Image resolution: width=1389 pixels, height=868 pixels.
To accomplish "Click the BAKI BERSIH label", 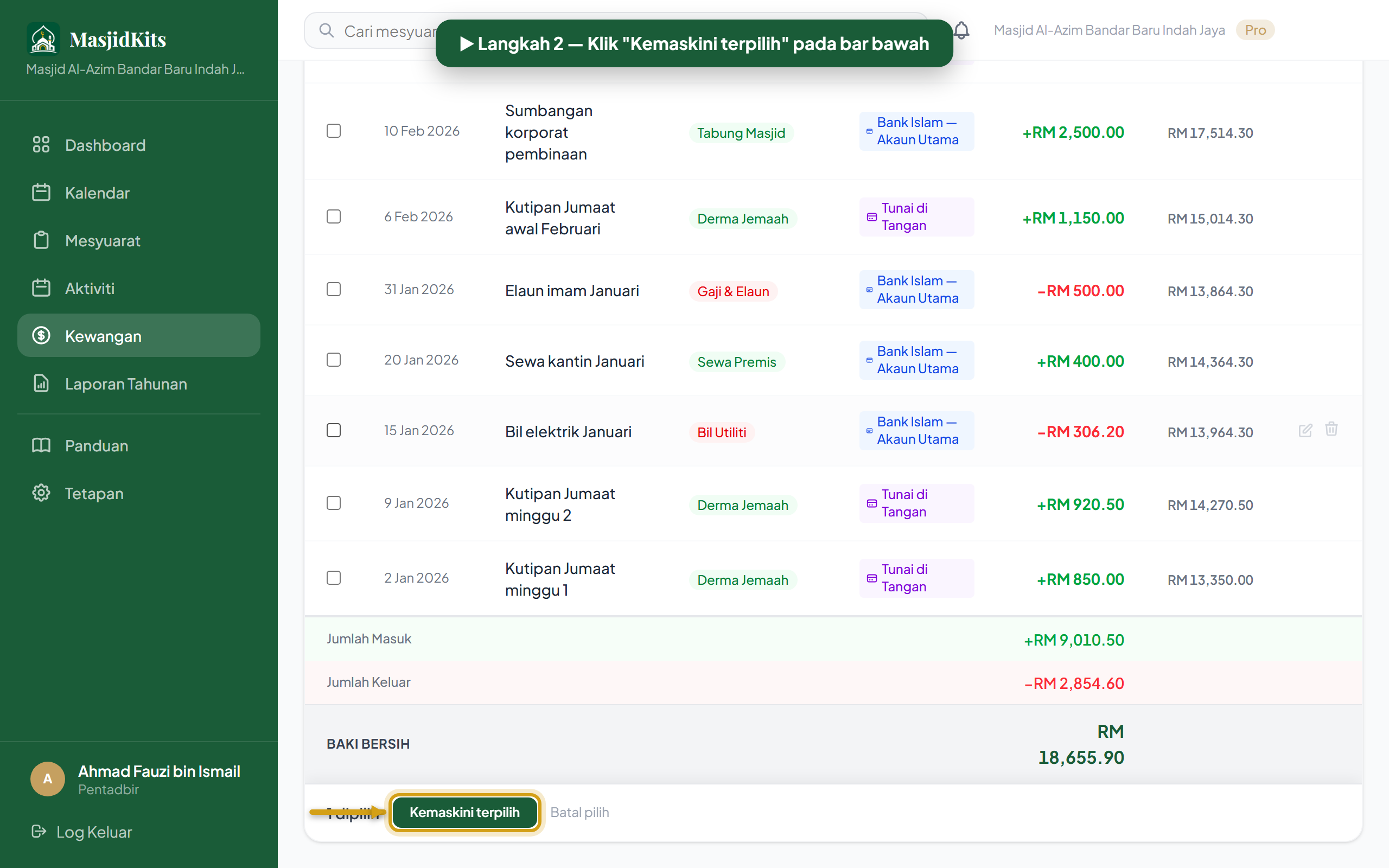I will pyautogui.click(x=368, y=743).
